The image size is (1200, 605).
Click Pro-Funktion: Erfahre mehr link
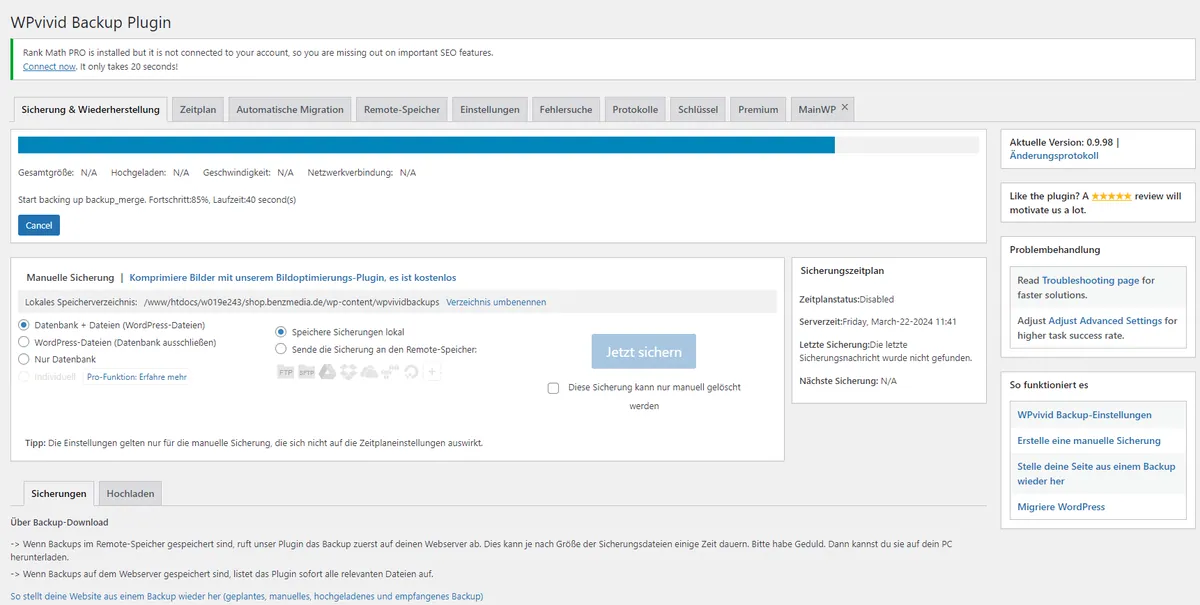pos(137,377)
